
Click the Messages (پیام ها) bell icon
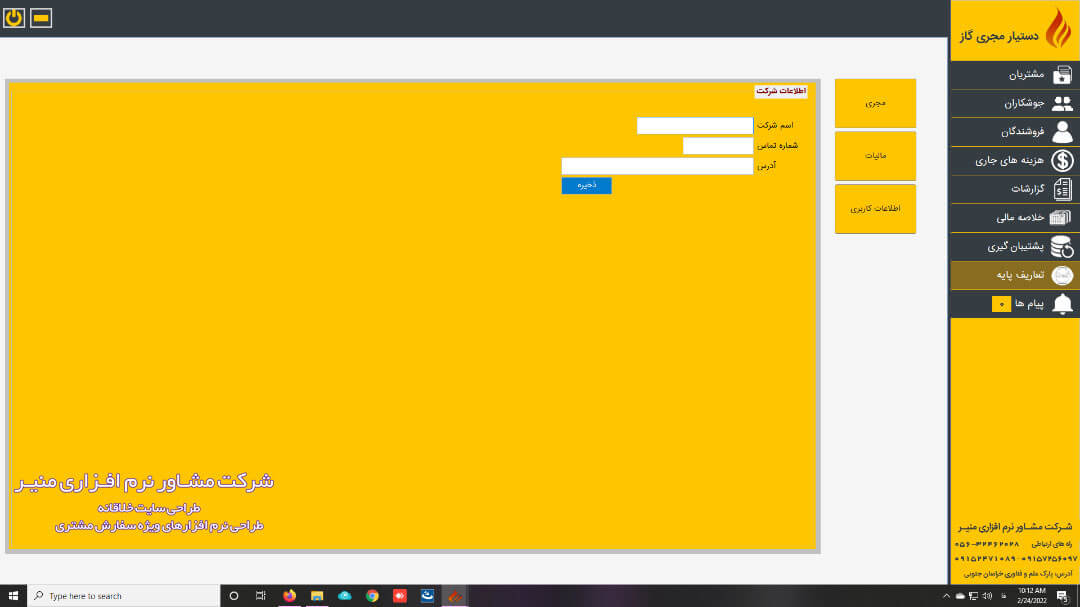pos(1062,304)
